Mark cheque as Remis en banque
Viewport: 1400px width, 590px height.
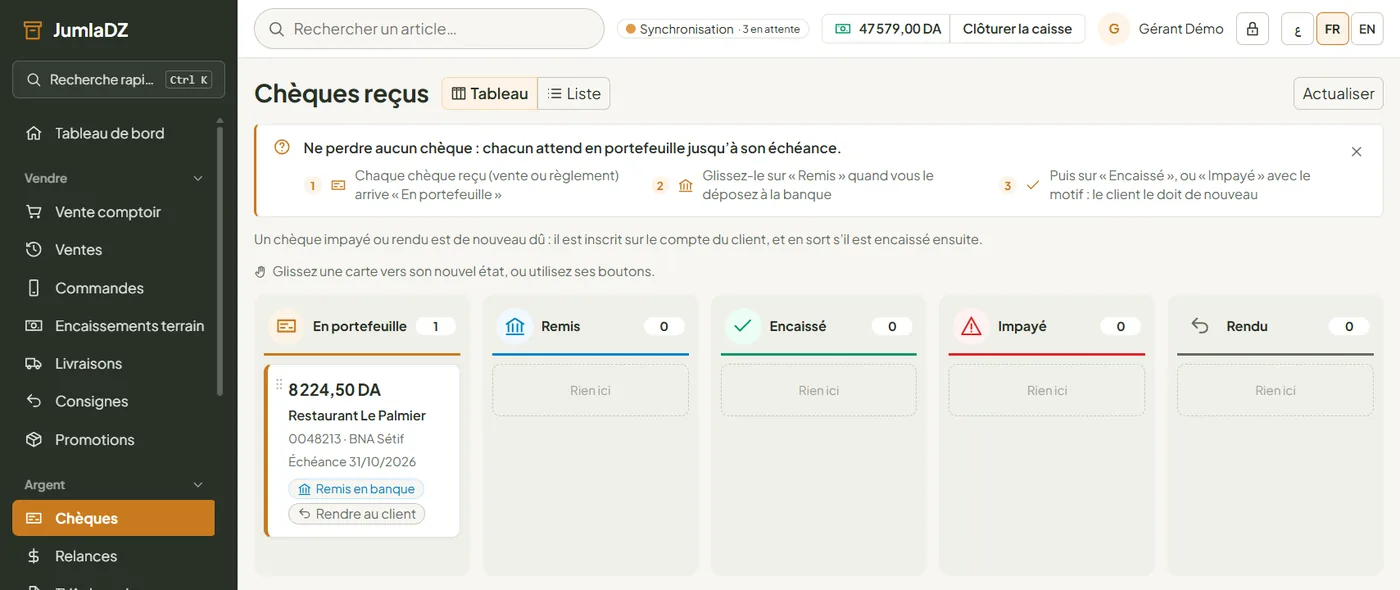point(356,489)
